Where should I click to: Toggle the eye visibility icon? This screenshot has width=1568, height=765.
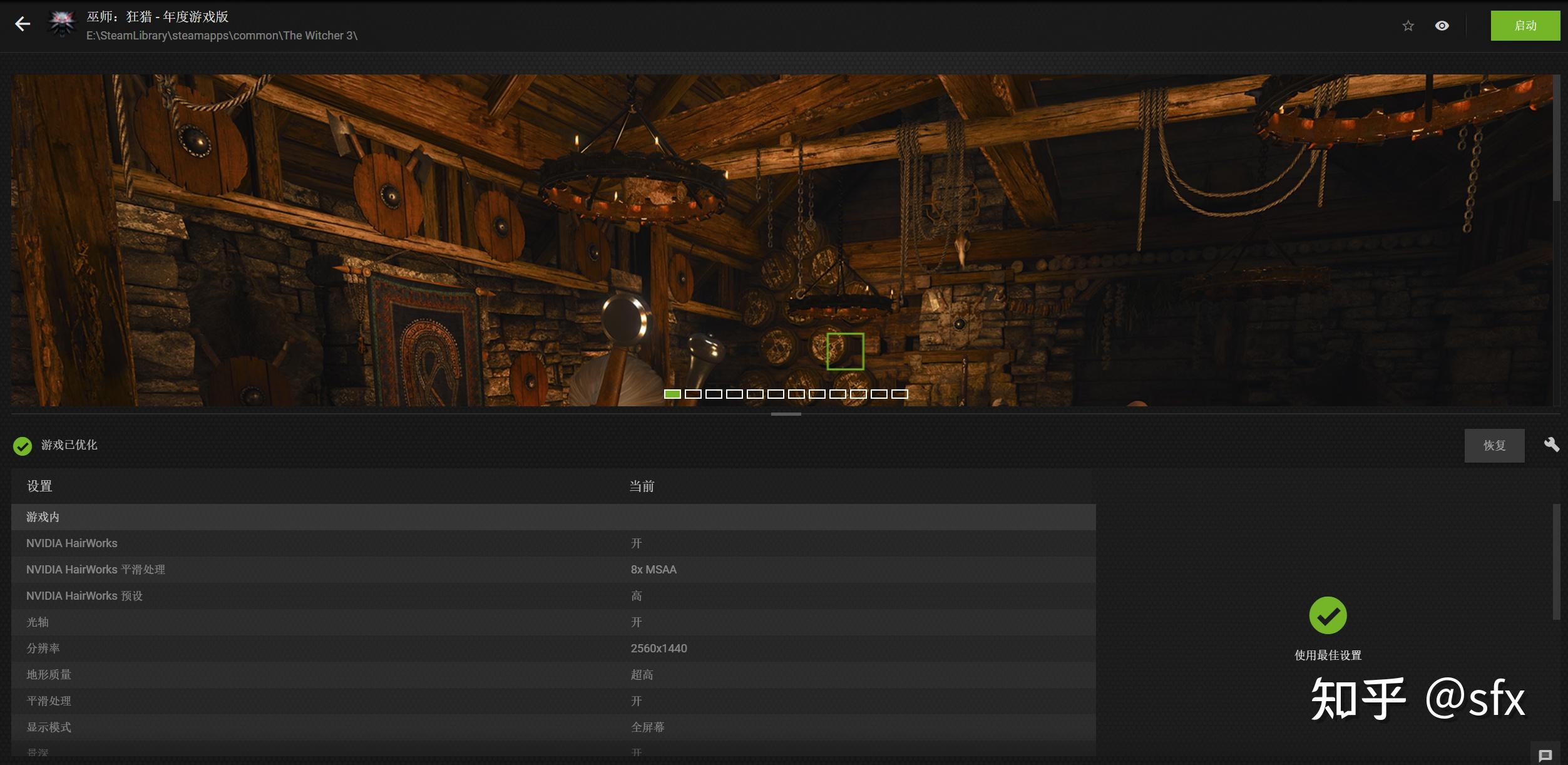click(1442, 26)
